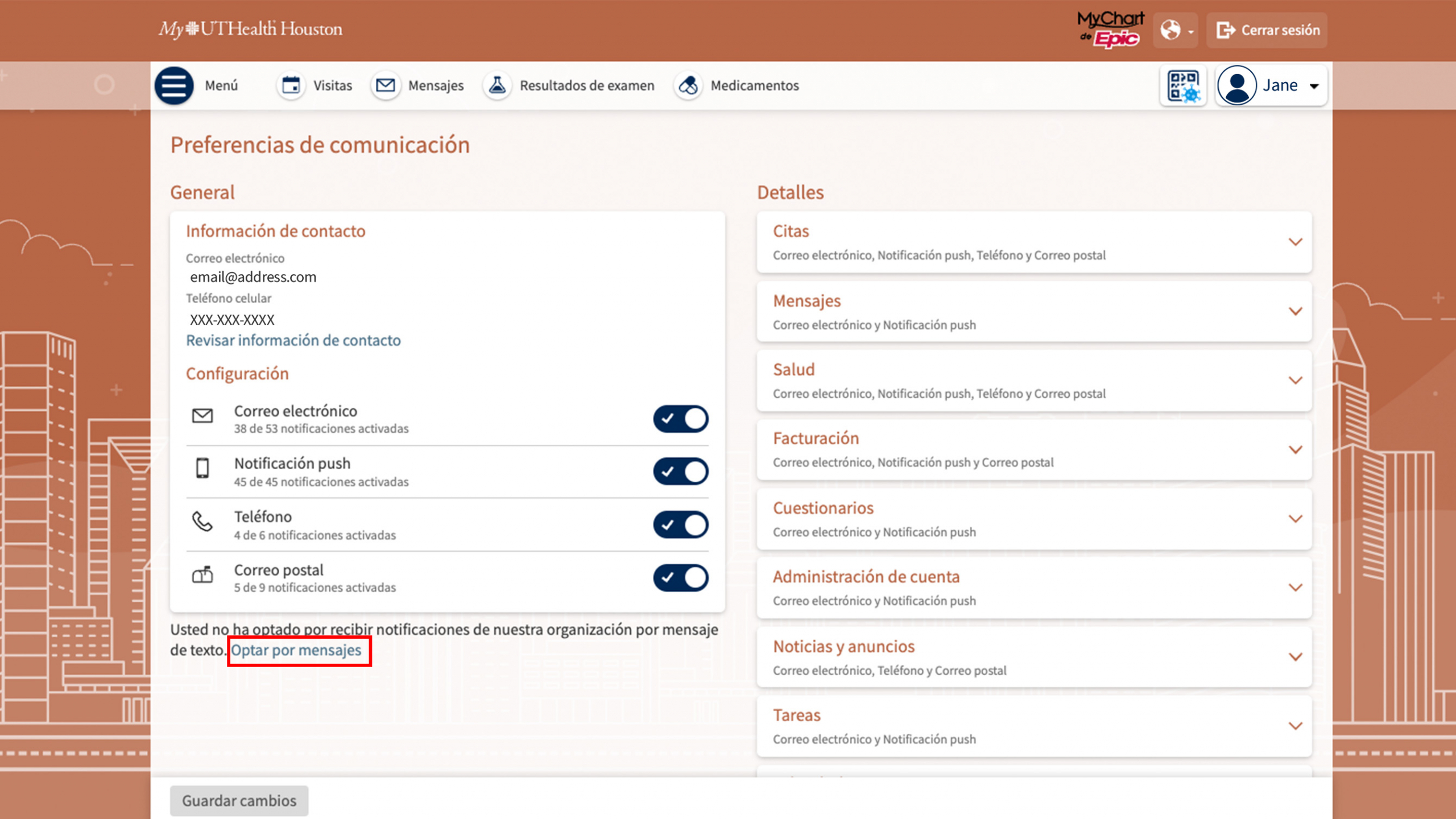Open Resultados de examen flask icon
1456x819 pixels.
coord(498,85)
